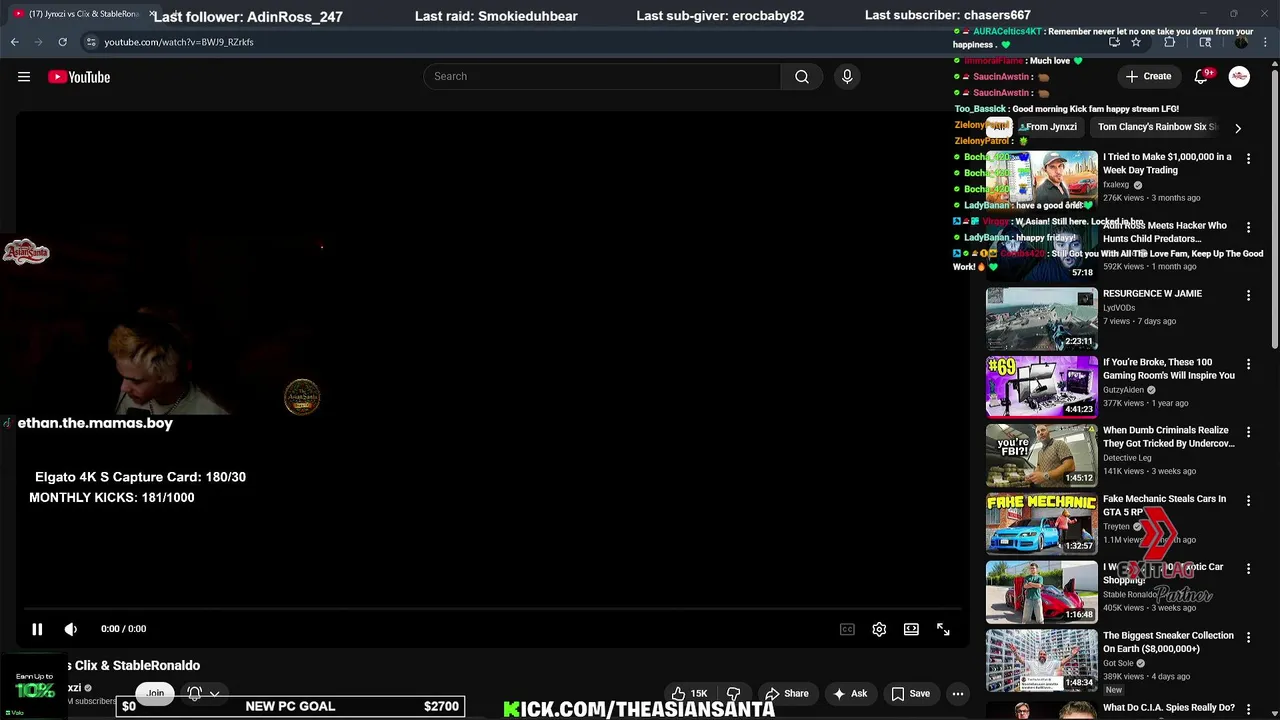The width and height of the screenshot is (1280, 720).
Task: Show next filter chips with the arrow
Action: point(1238,128)
